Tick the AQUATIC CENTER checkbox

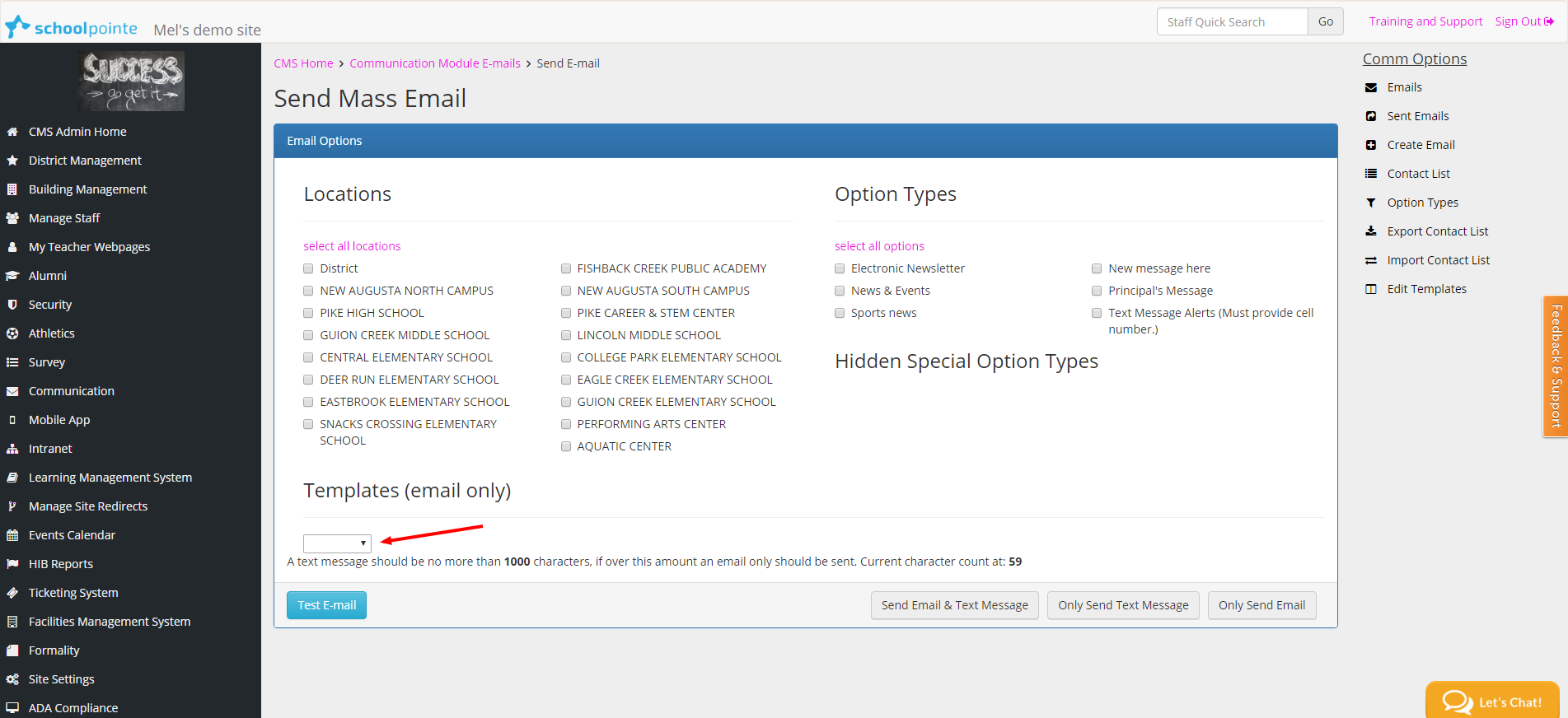pos(566,446)
